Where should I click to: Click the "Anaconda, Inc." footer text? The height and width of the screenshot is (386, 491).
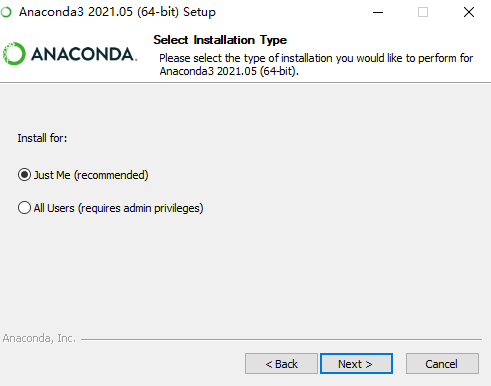(x=39, y=338)
